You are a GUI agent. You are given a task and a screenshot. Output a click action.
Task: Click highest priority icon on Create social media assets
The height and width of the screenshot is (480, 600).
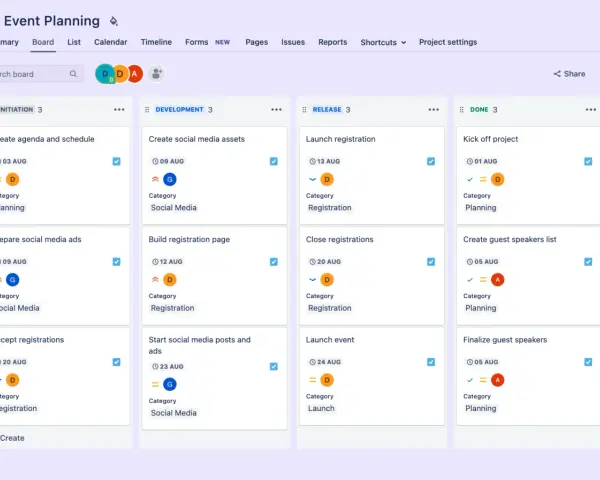click(155, 179)
